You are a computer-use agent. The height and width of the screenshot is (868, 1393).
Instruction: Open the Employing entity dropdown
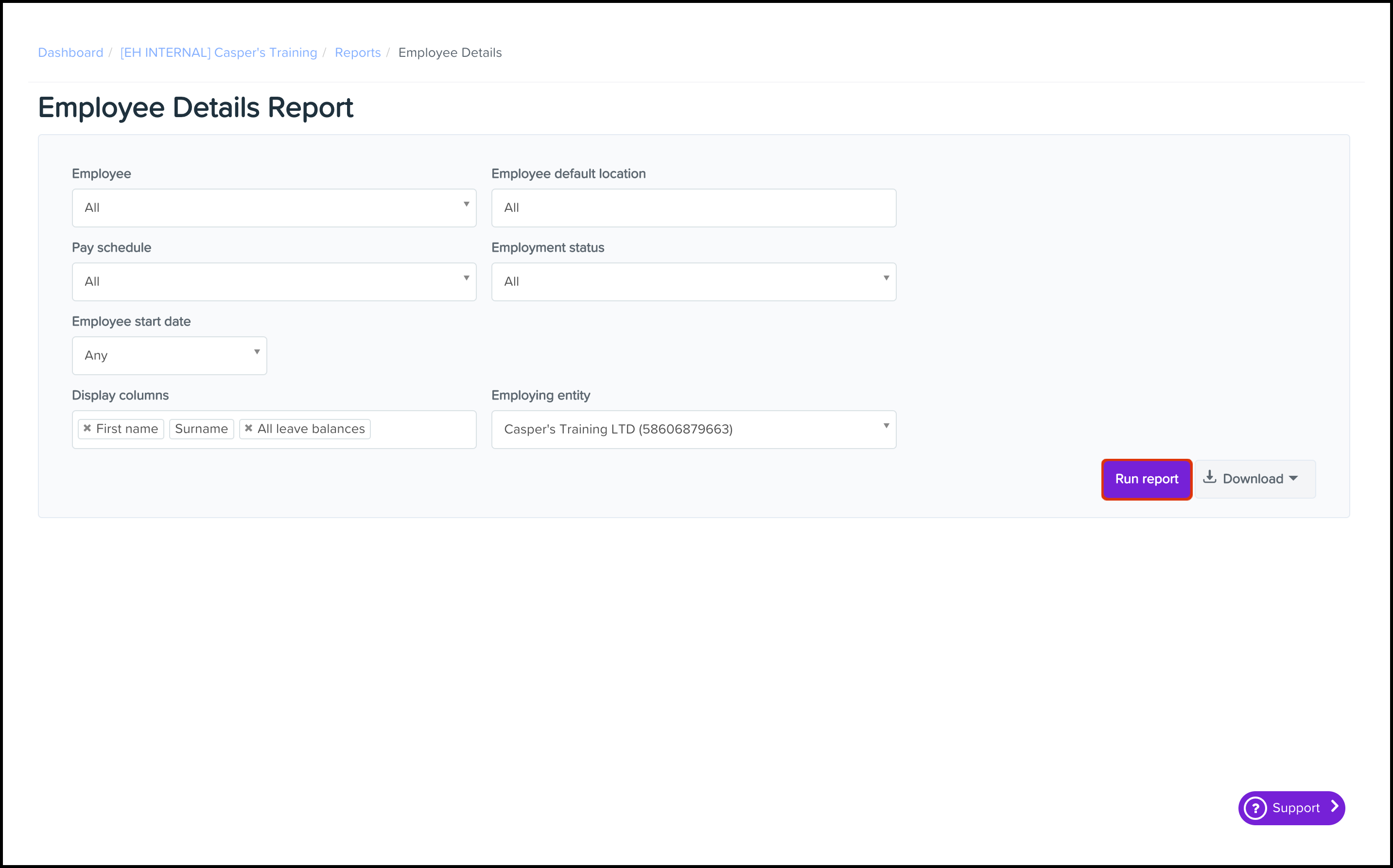[x=694, y=430]
